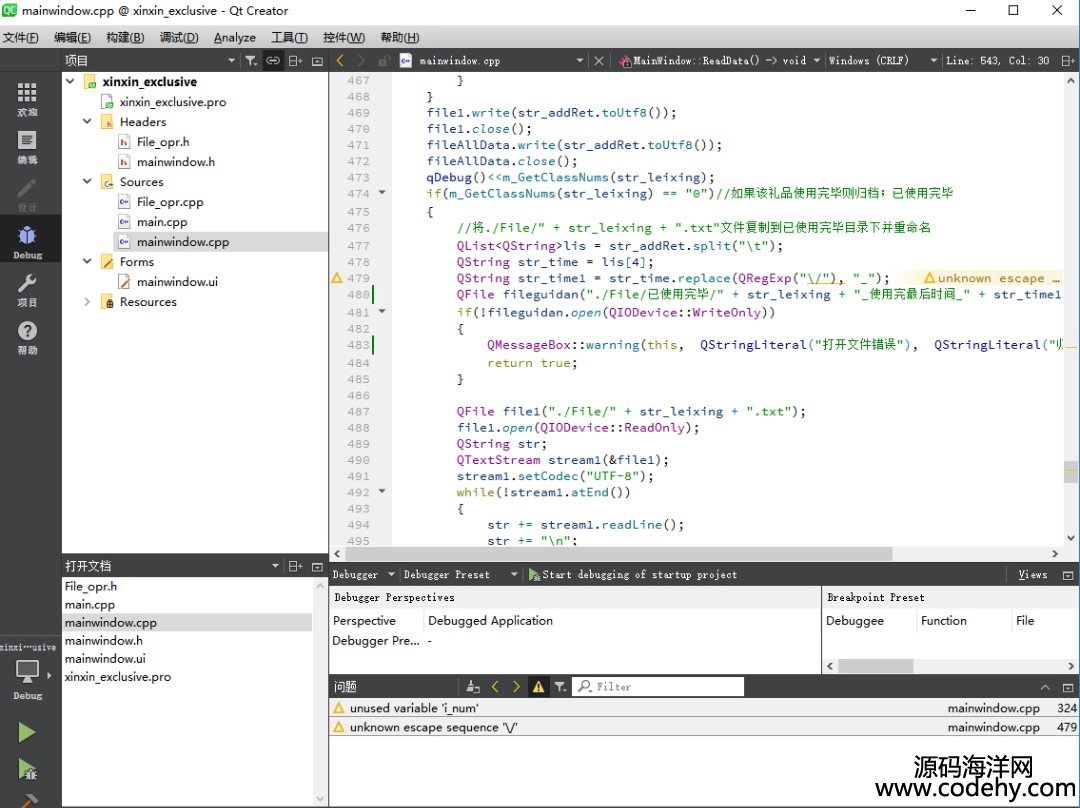Screen dimensions: 1080x808
Task: Open the 构建(B) build menu
Action: (125, 37)
